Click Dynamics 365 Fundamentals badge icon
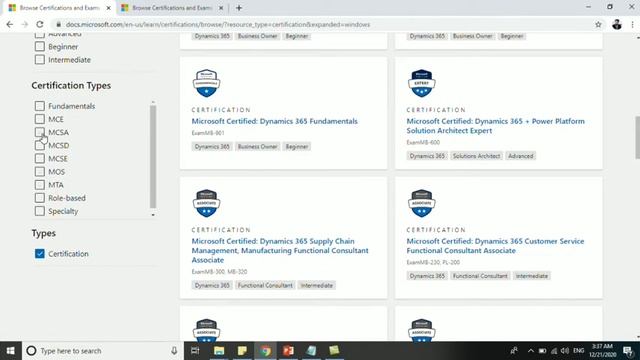Screen dimensions: 640x360 click(207, 83)
